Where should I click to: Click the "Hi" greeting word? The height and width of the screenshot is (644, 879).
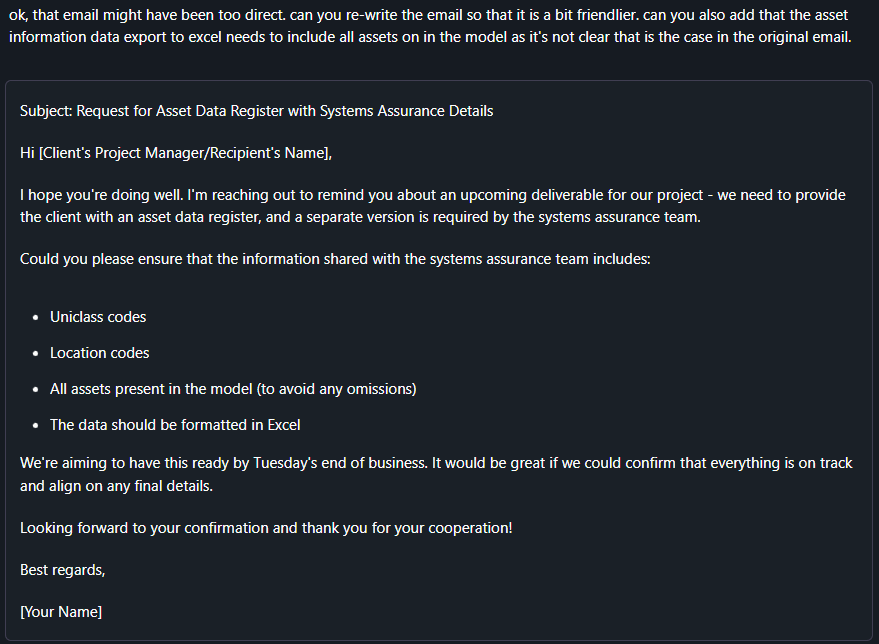click(27, 153)
